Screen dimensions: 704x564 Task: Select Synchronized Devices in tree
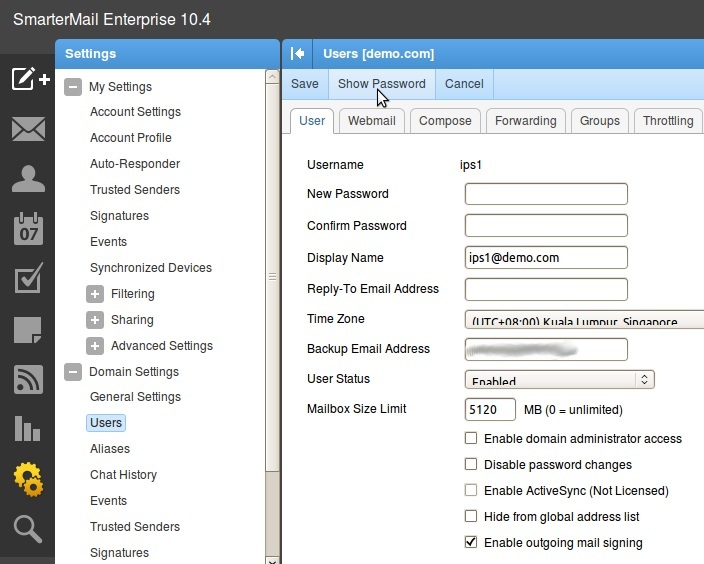151,268
